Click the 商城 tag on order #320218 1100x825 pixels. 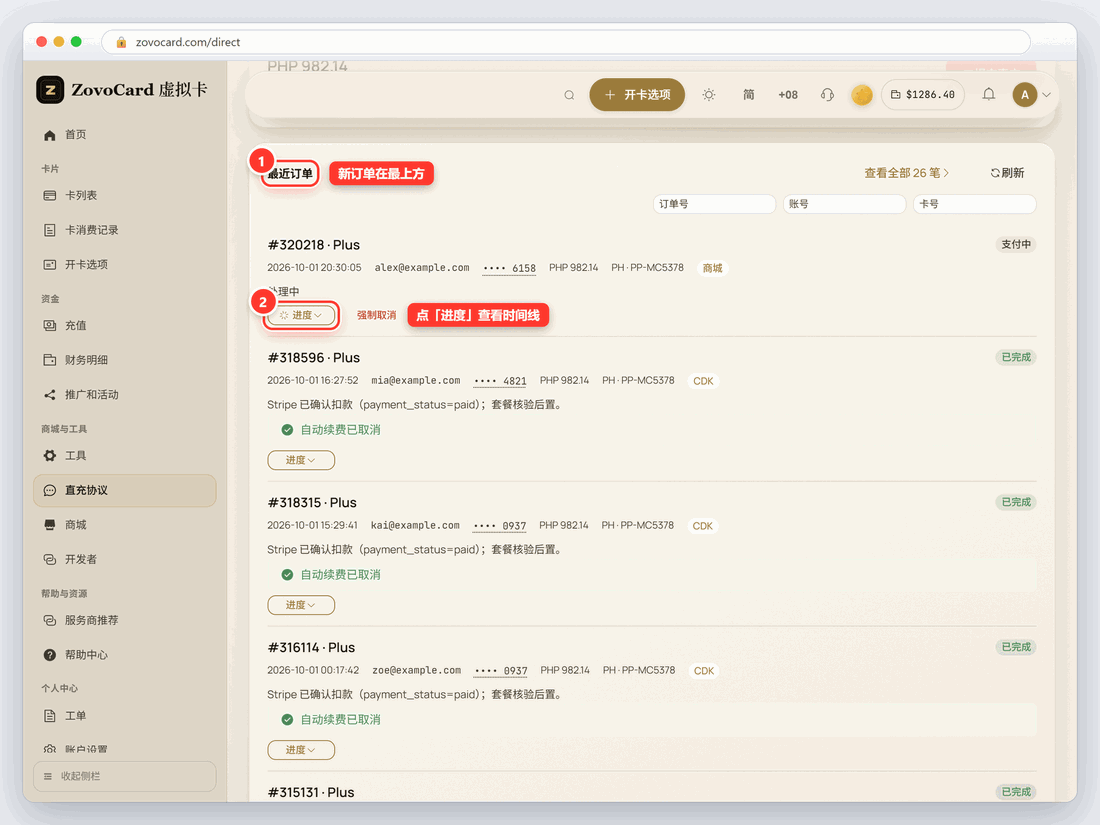712,268
